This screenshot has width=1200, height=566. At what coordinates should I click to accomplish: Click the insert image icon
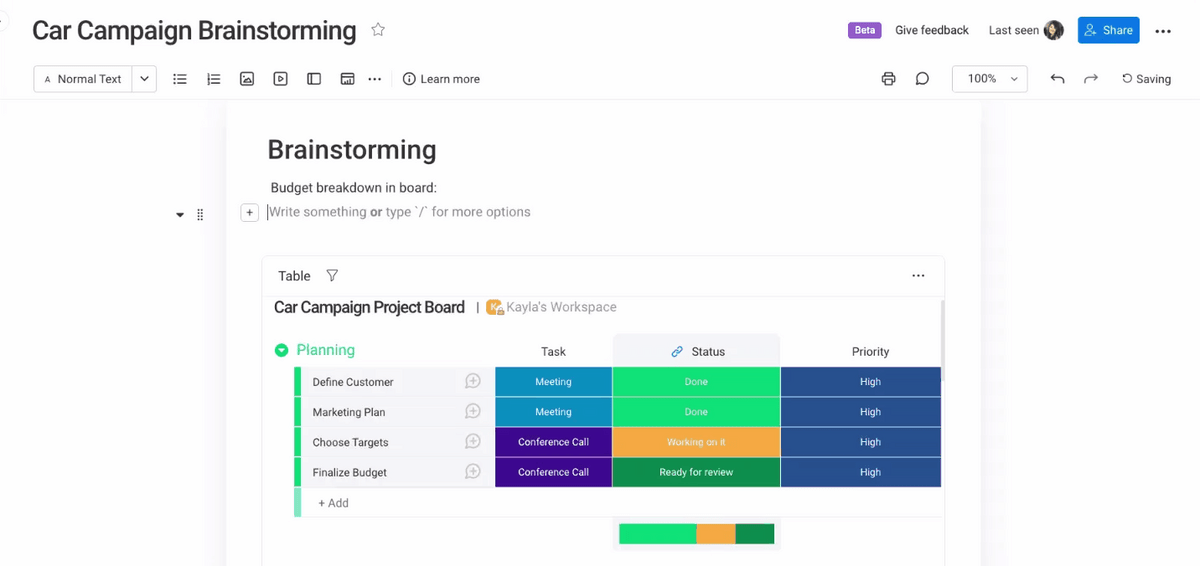[247, 79]
